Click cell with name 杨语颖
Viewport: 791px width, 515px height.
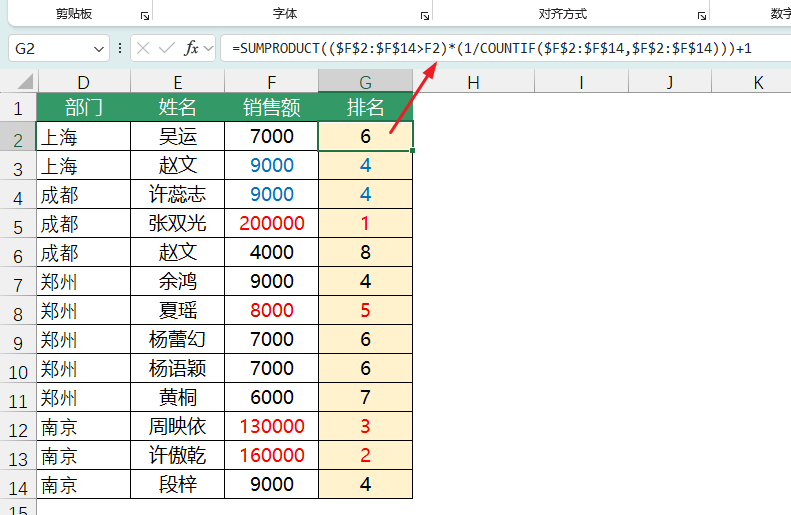pos(178,368)
